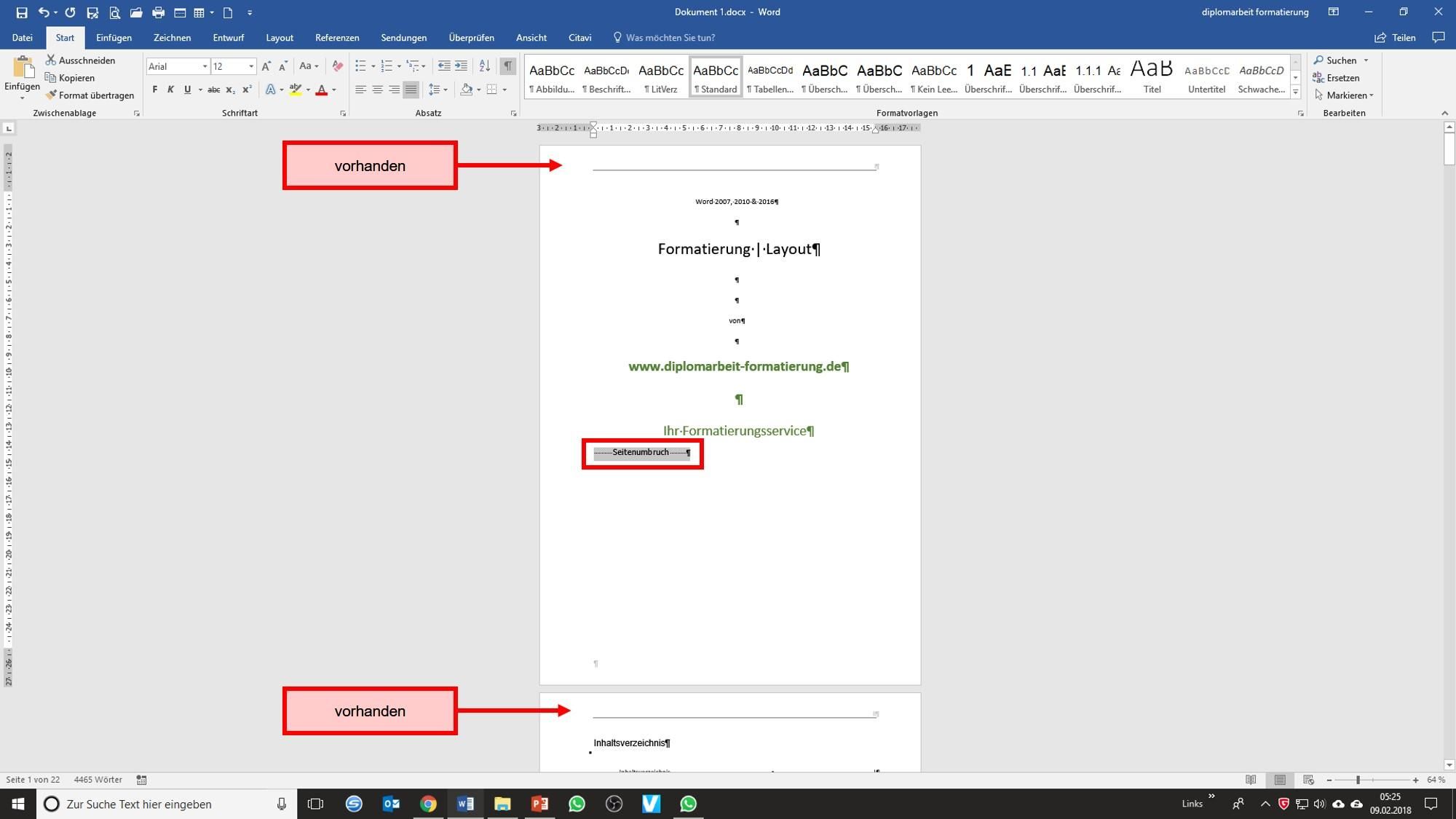Open the font name dropdown
1456x819 pixels.
coord(205,66)
